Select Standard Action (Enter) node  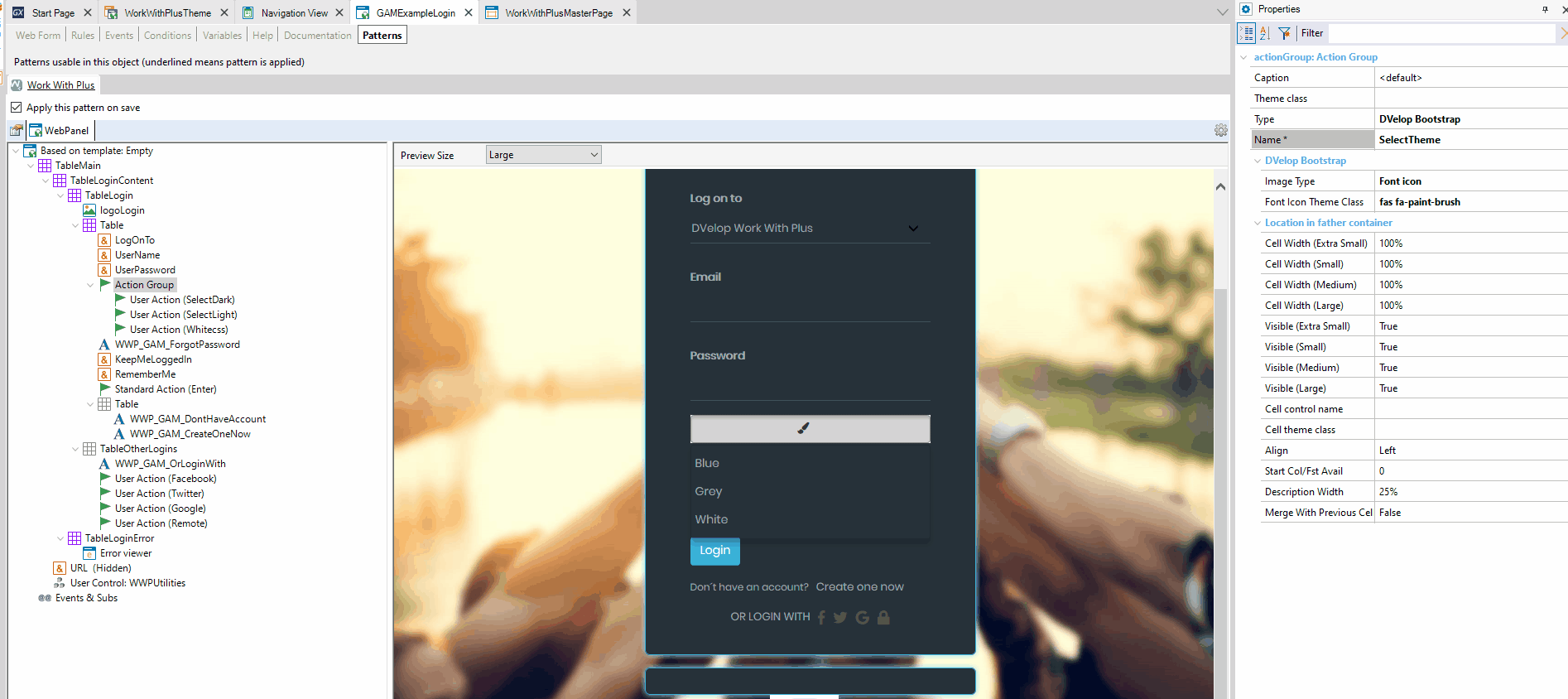pyautogui.click(x=166, y=389)
